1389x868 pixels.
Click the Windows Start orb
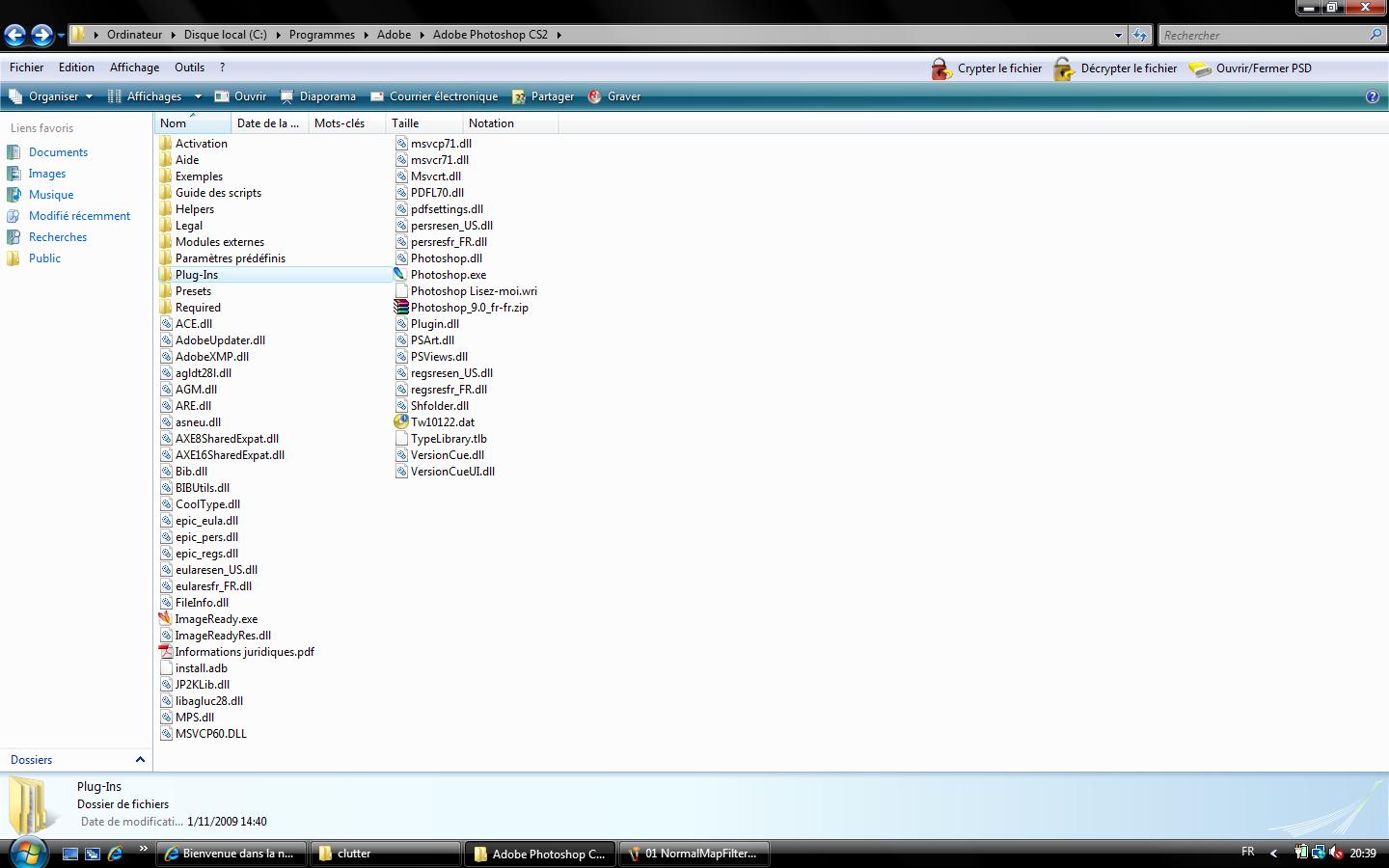pyautogui.click(x=27, y=853)
